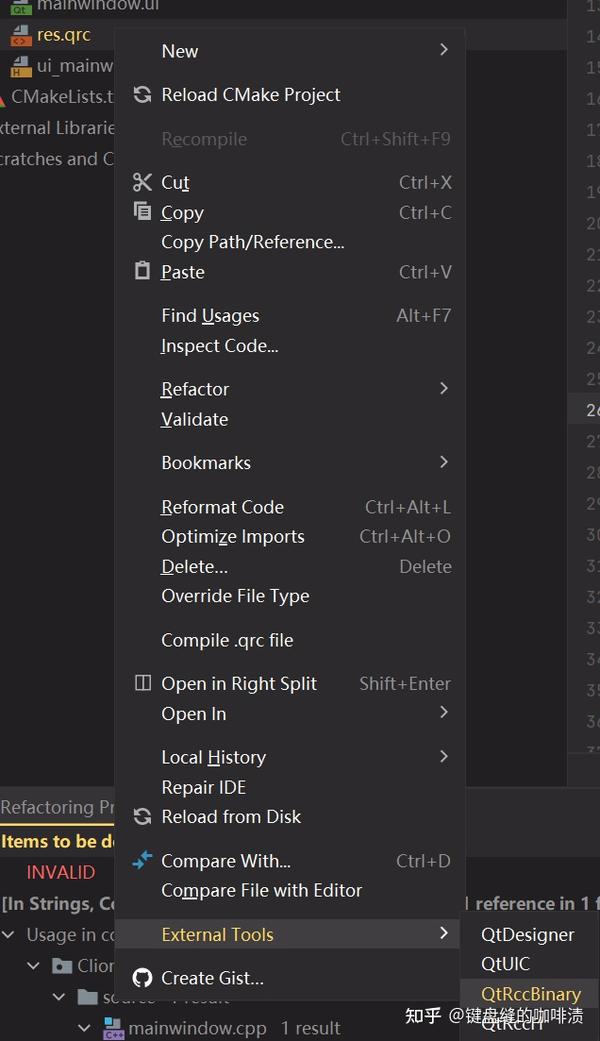Collapse the mainwindow.cpp result node
Screen dimensions: 600x1041
85,1028
